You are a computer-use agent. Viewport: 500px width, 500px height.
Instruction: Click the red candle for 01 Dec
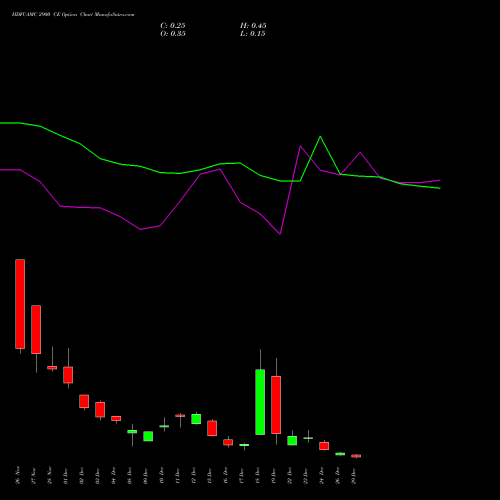68,375
